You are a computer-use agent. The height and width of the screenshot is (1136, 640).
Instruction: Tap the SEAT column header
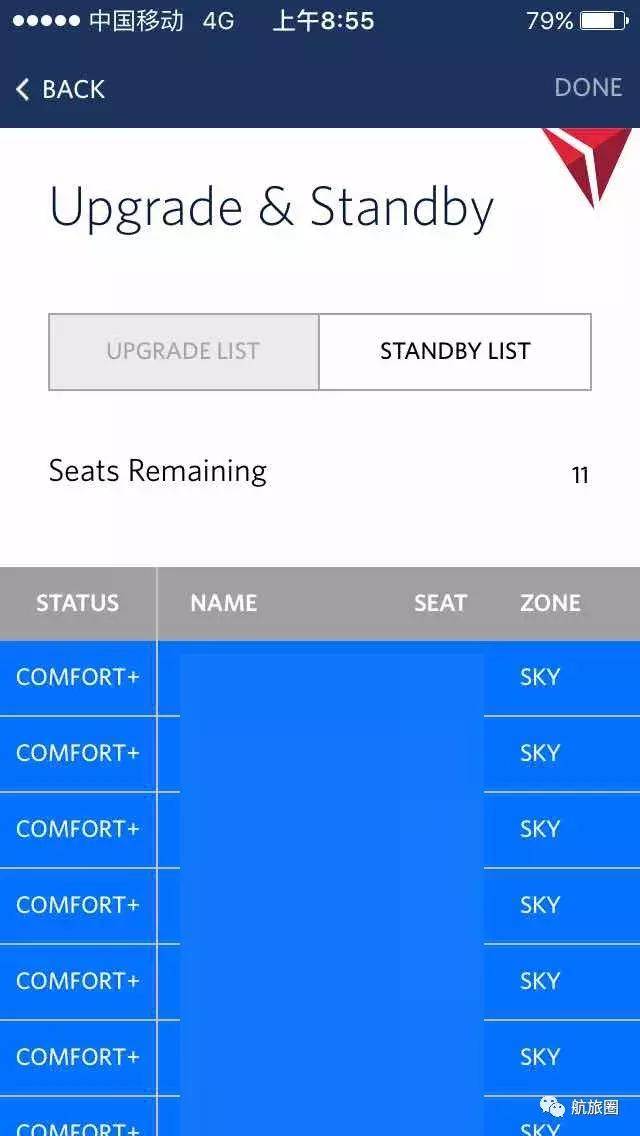coord(440,603)
